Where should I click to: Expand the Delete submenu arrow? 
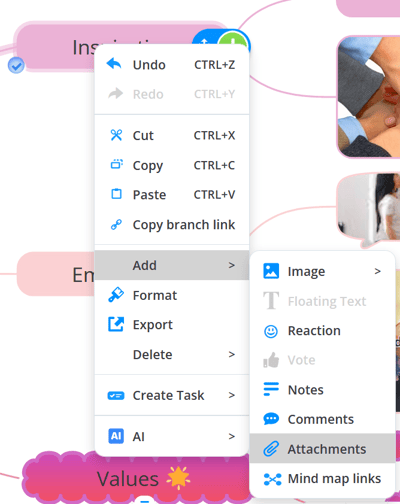[x=232, y=354]
